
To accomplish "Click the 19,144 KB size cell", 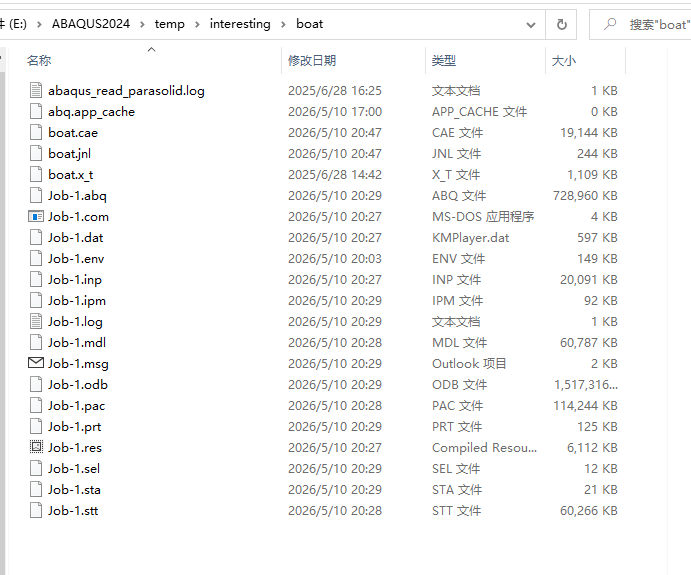I will pos(589,133).
